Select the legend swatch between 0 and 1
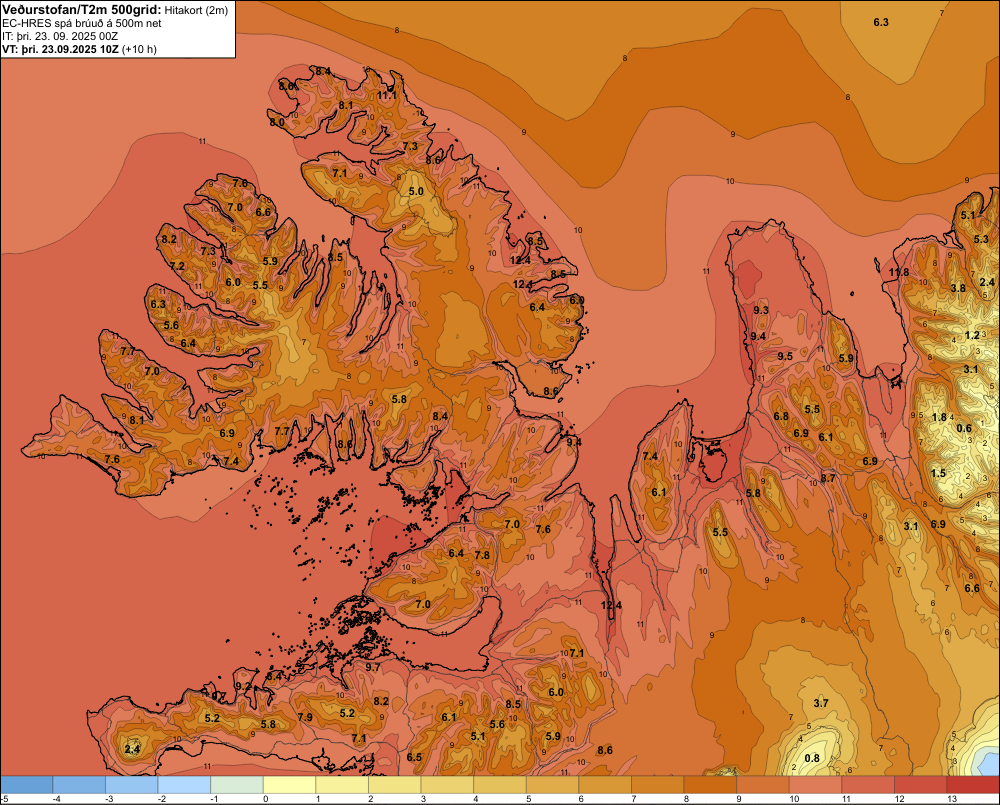 coord(290,785)
